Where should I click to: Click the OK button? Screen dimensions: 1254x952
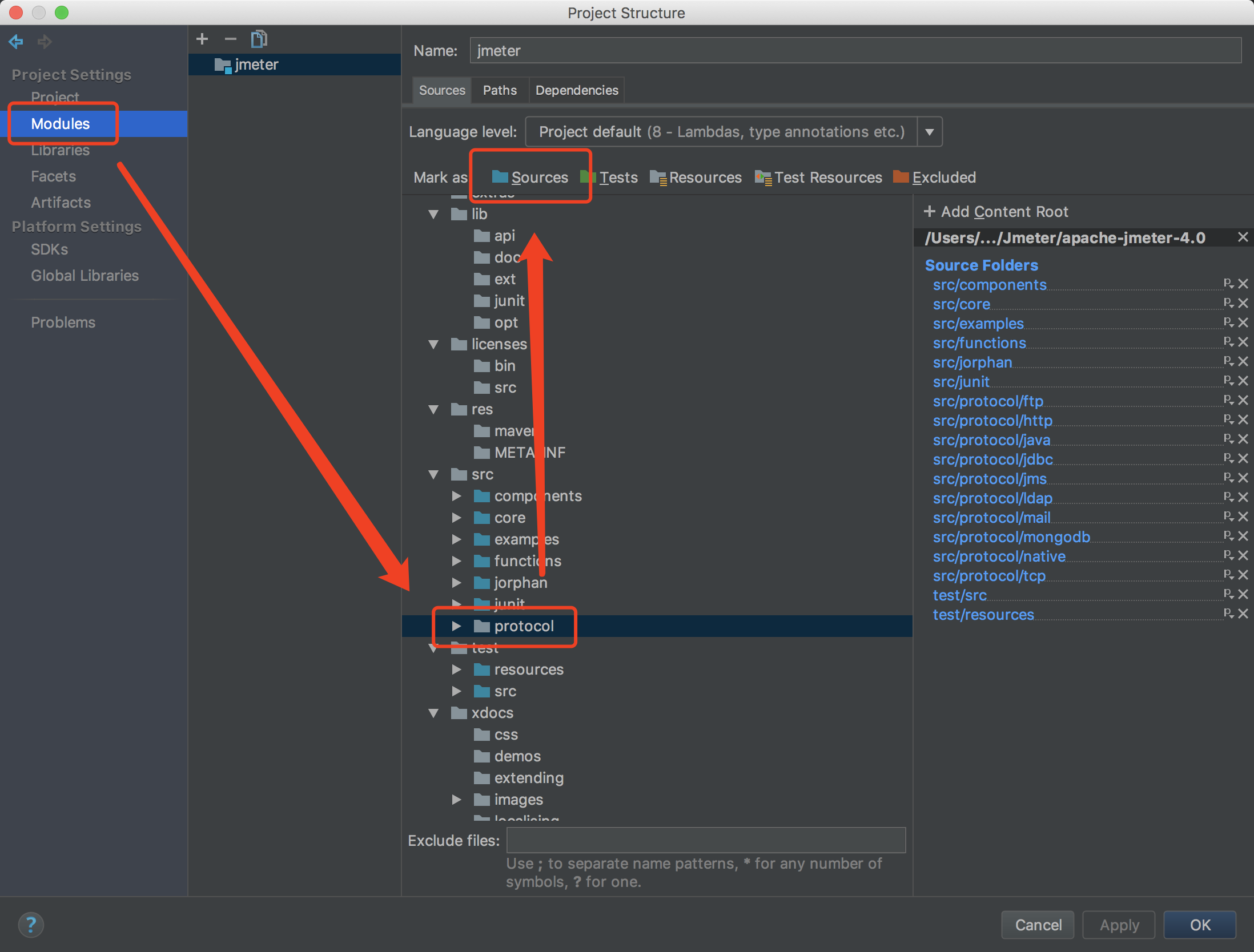1200,925
